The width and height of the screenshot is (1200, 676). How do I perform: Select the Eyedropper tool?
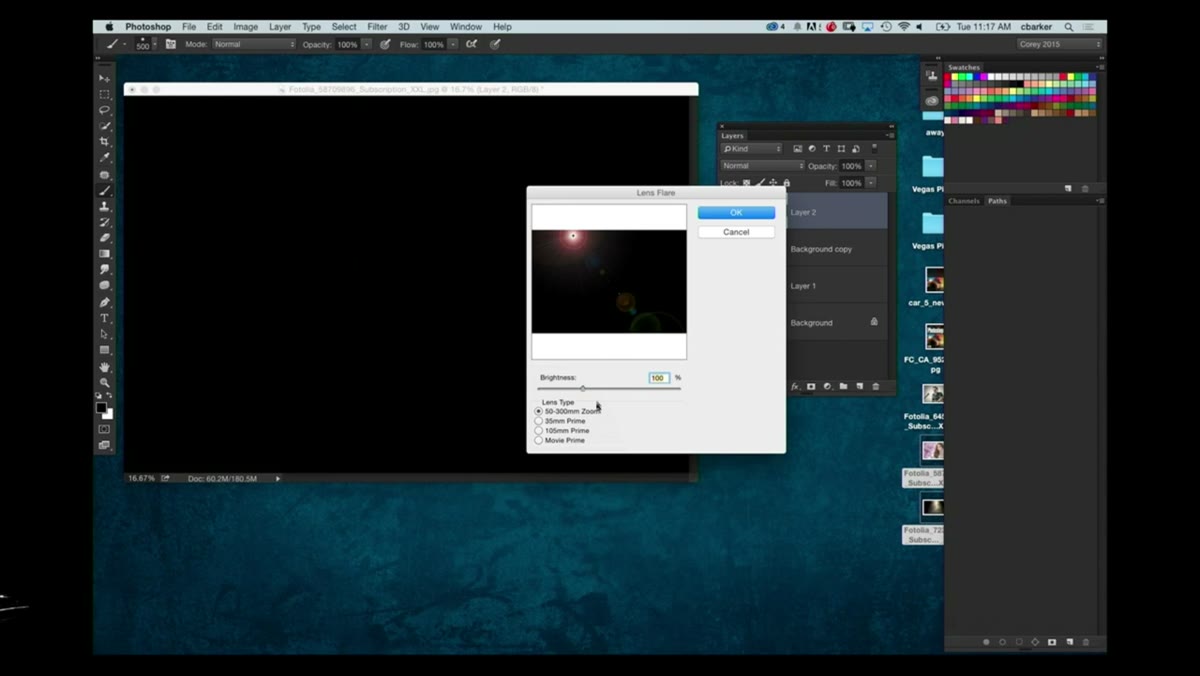104,158
